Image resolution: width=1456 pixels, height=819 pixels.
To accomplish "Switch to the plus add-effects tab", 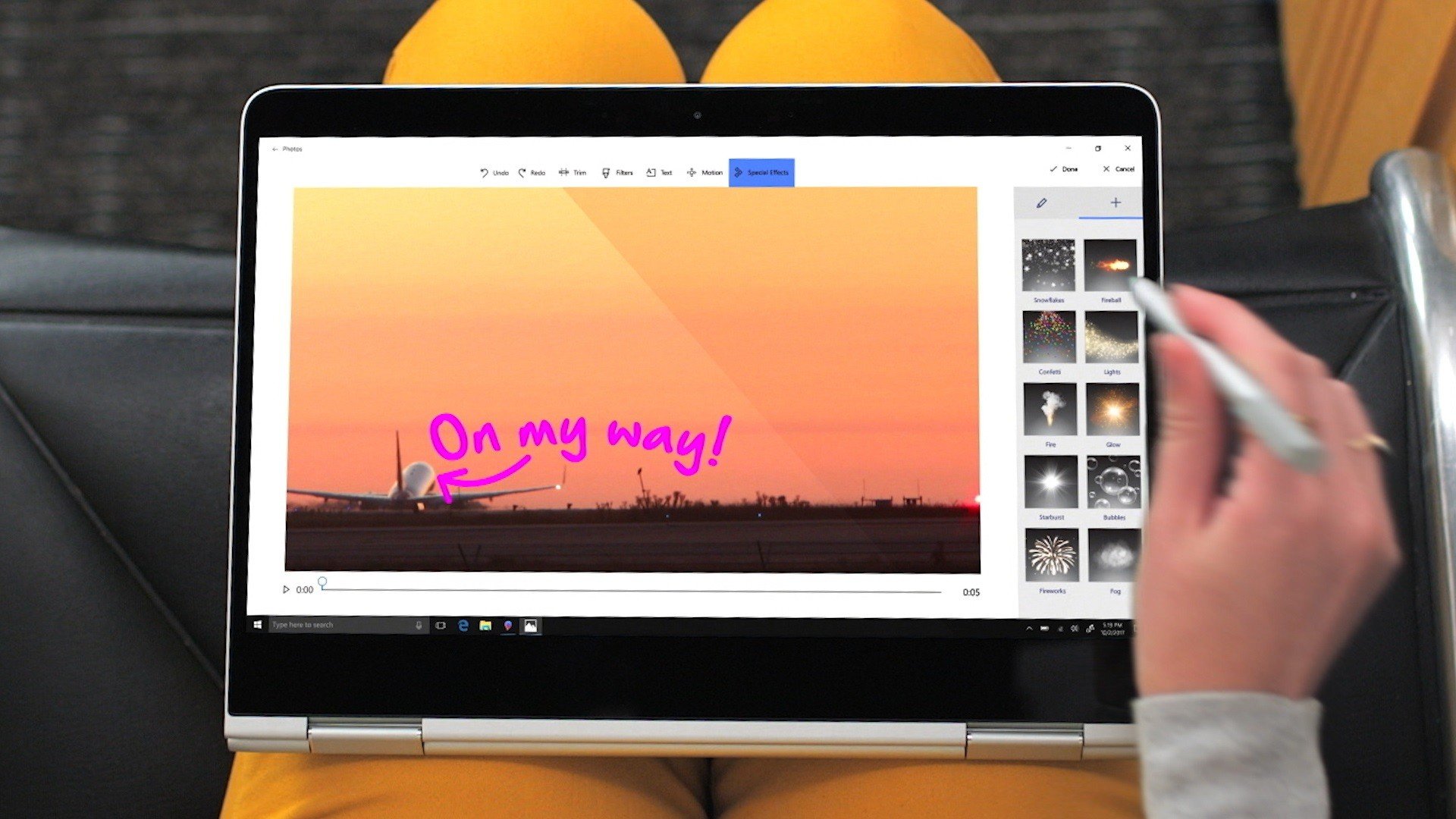I will coord(1115,202).
